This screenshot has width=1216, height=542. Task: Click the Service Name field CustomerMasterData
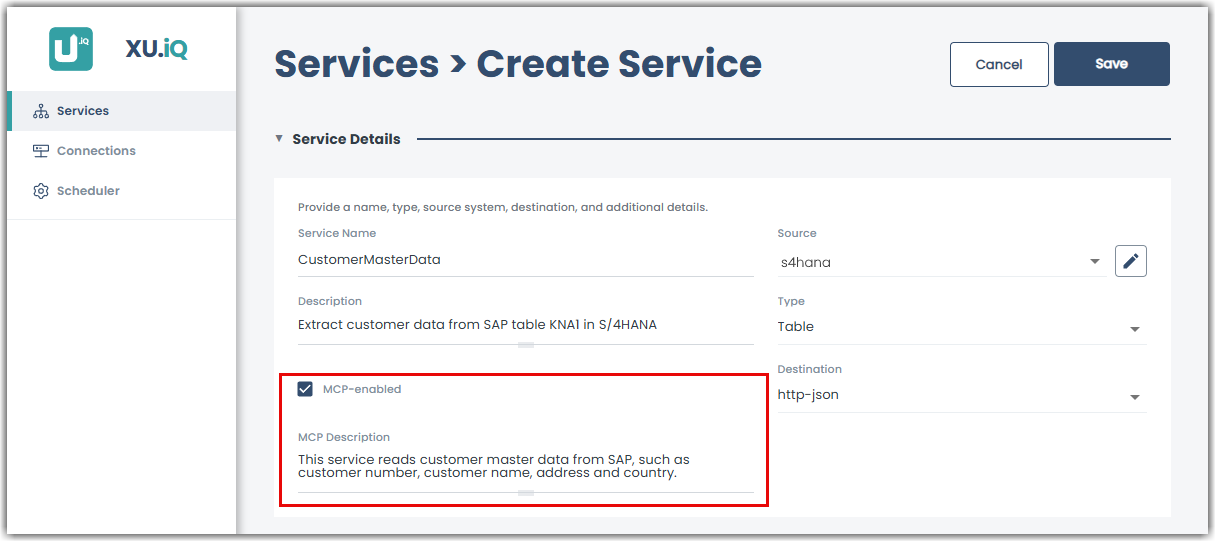point(526,260)
